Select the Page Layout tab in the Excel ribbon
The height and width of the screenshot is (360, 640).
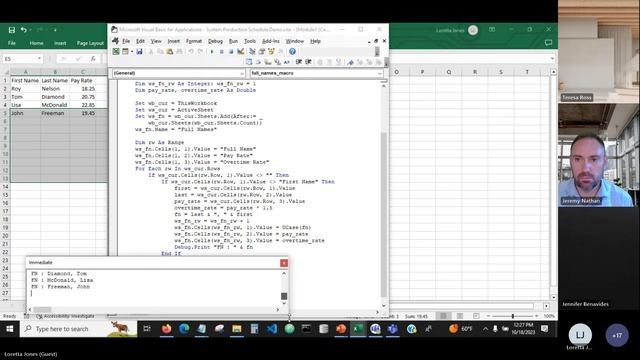click(90, 43)
